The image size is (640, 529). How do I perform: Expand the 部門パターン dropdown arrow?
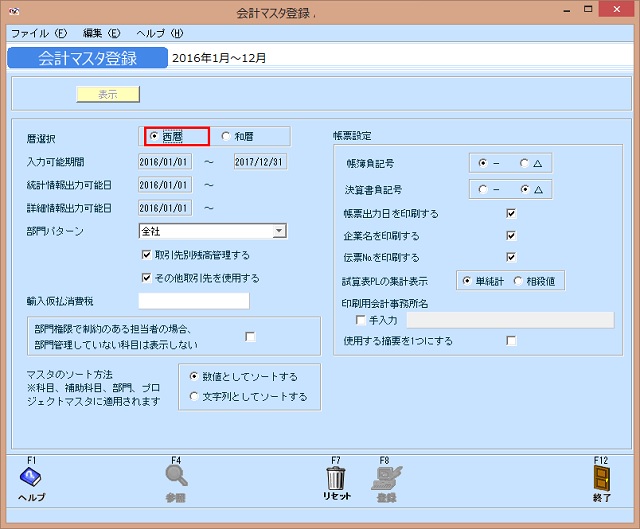[x=279, y=231]
